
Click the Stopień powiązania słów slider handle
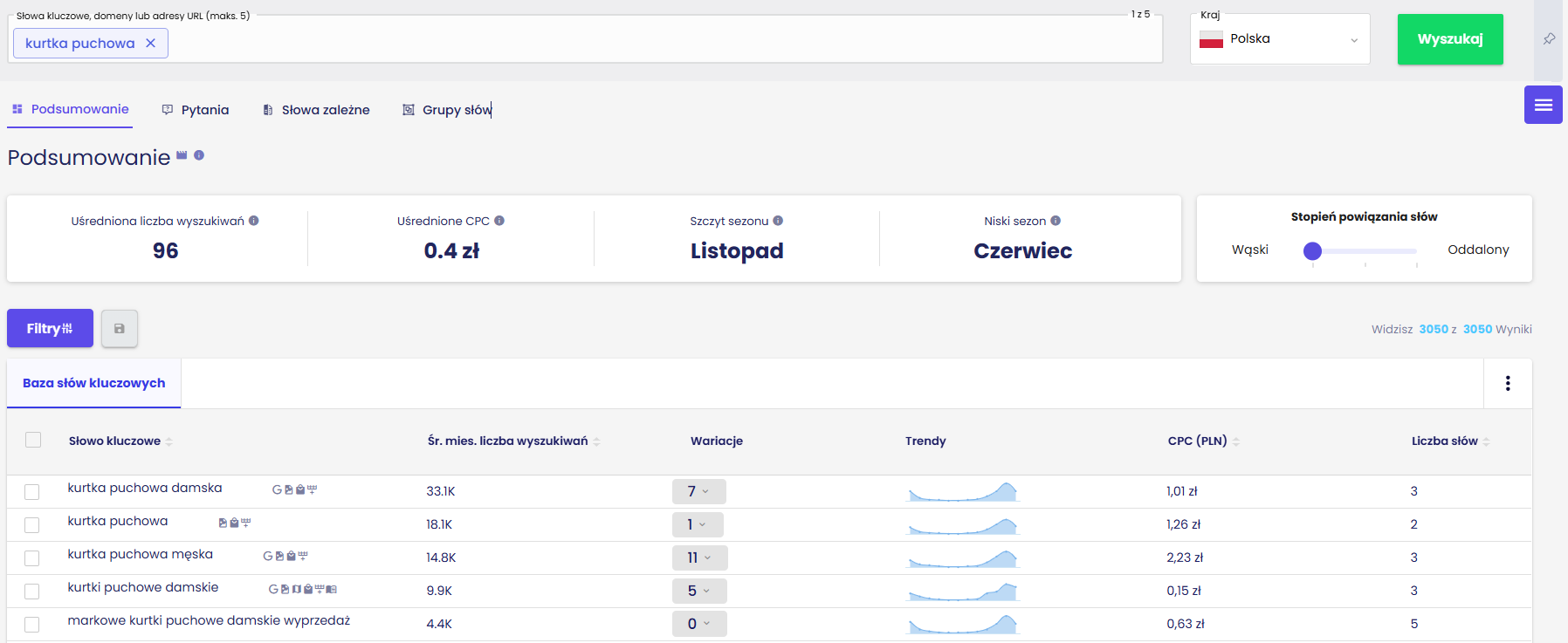click(1312, 251)
